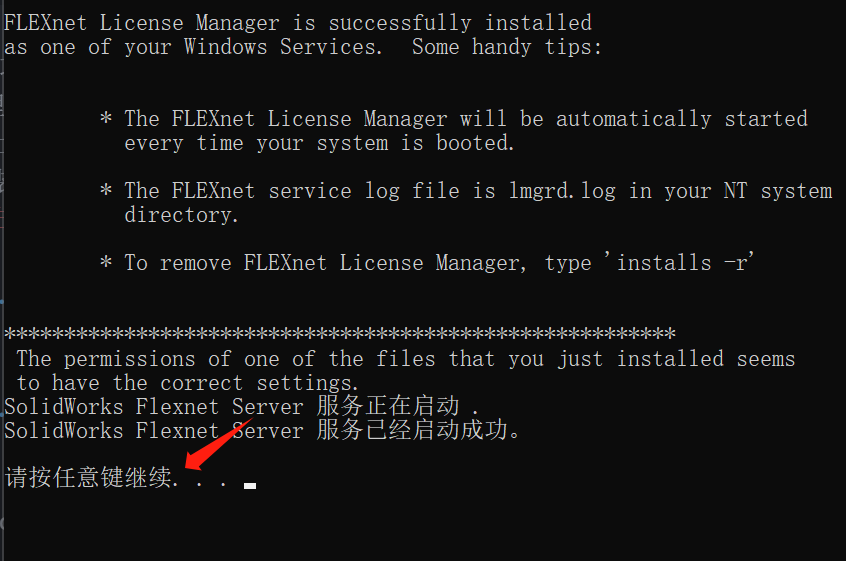
Task: Click 'FLEXnet License Manager is successfully installed'
Action: click(x=298, y=23)
